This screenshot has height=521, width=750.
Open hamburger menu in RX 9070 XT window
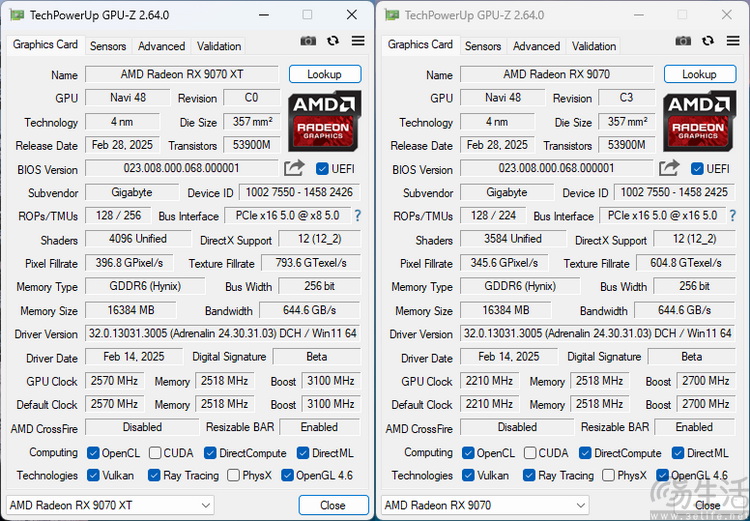pos(358,41)
